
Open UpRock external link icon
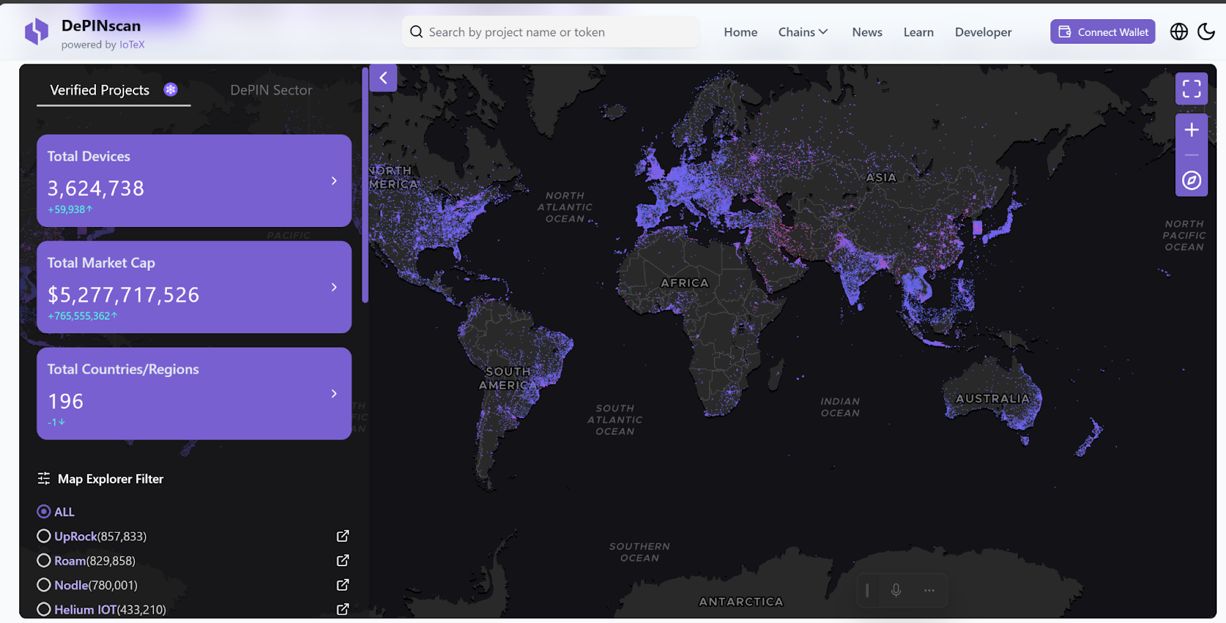[343, 536]
